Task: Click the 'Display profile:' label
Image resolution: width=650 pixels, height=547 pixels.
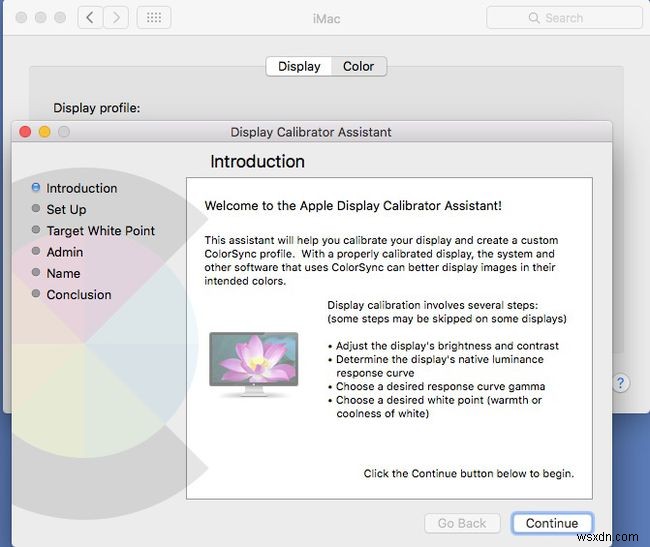Action: tap(97, 108)
